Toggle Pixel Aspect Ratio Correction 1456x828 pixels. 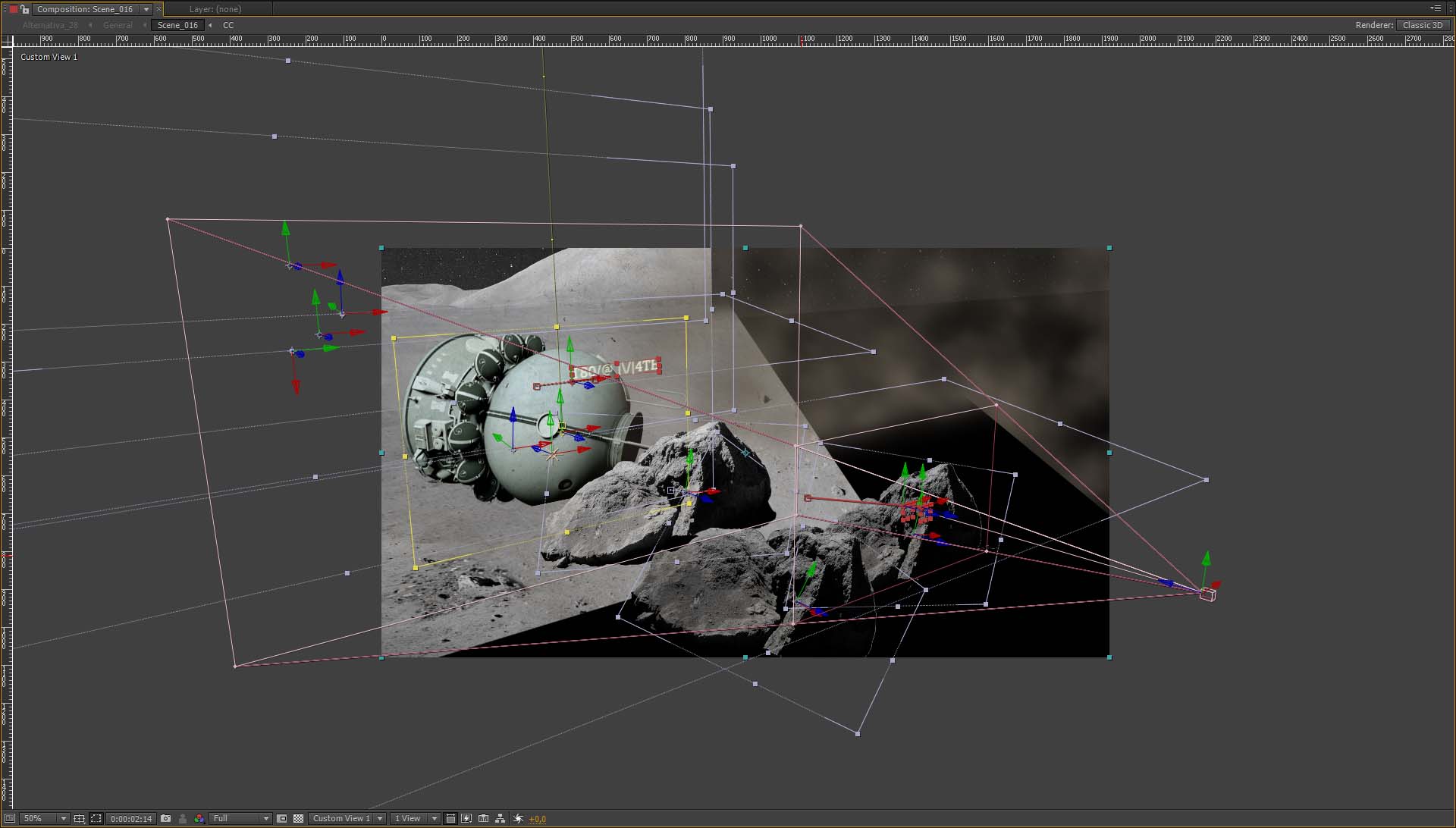pos(450,818)
